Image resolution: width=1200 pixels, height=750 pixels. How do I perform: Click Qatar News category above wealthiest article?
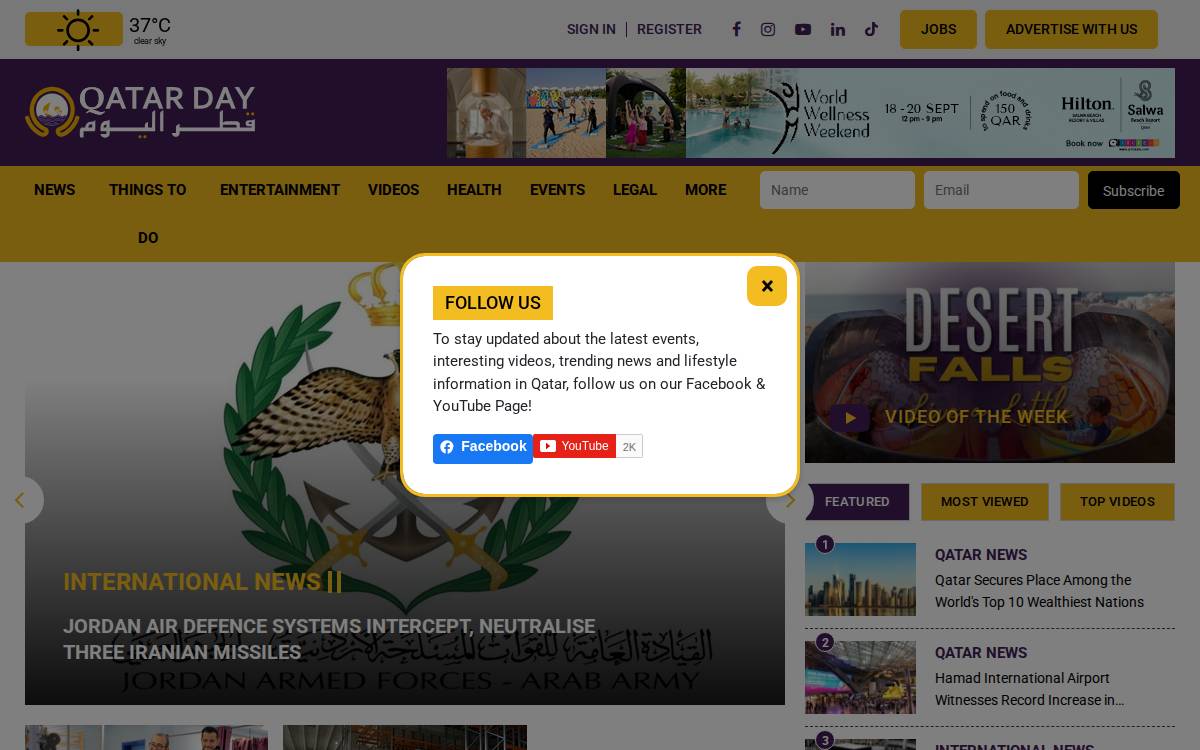981,555
